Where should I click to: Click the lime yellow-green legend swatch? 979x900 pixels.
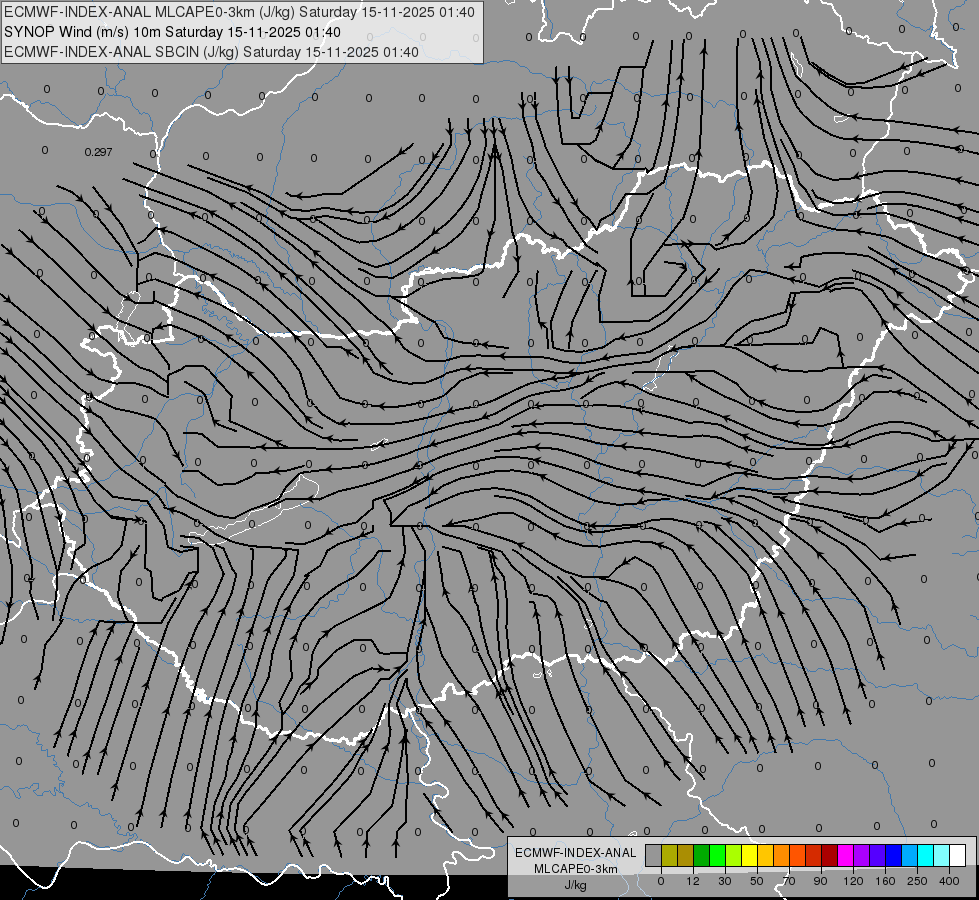(734, 855)
